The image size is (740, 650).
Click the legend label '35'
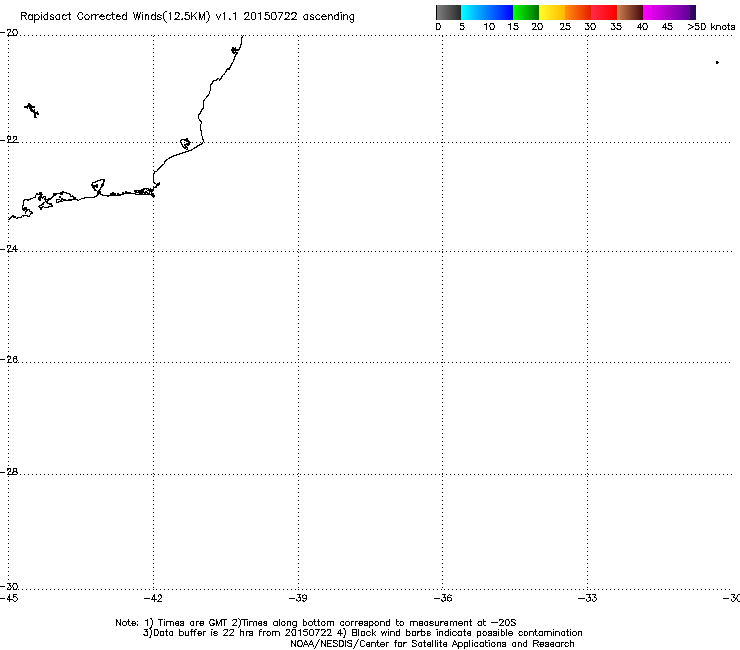pos(616,27)
